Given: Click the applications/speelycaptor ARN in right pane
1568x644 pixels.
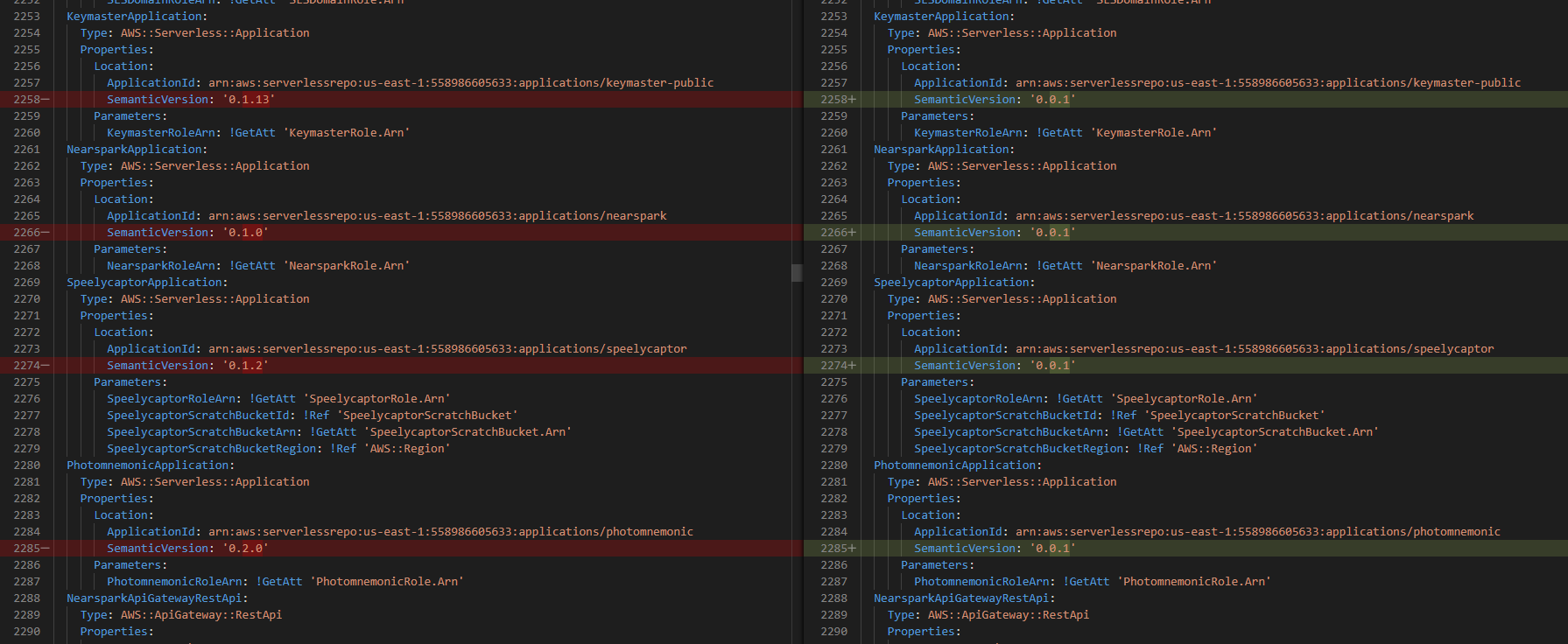Looking at the screenshot, I should (1255, 349).
